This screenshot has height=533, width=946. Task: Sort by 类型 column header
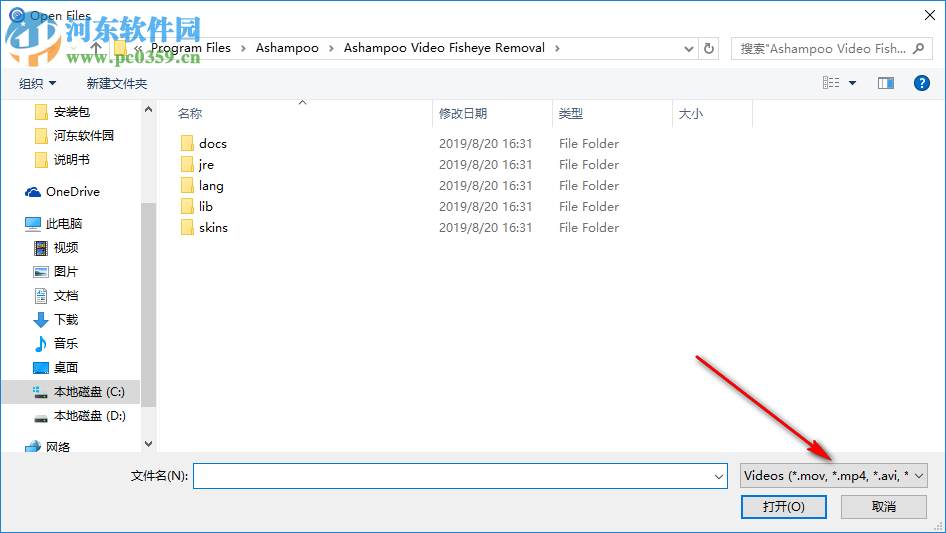click(x=571, y=113)
